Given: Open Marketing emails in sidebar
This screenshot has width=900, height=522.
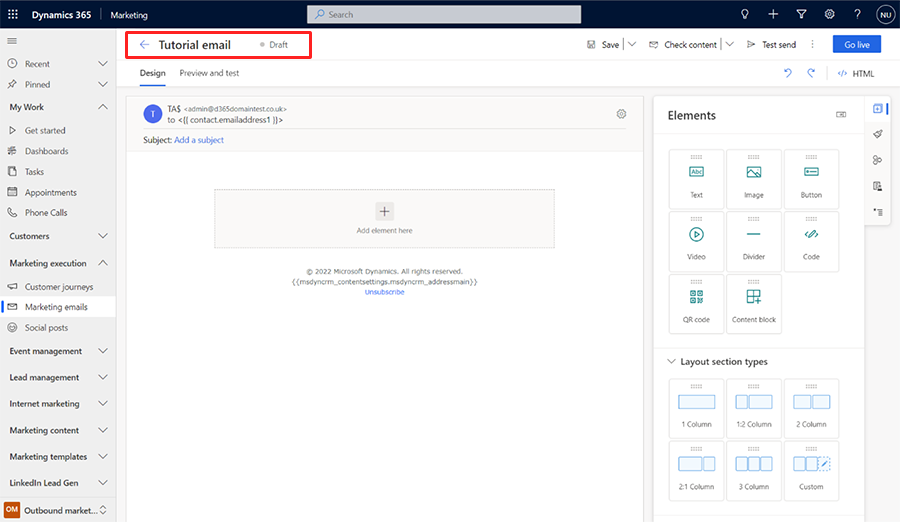Looking at the screenshot, I should pos(57,307).
